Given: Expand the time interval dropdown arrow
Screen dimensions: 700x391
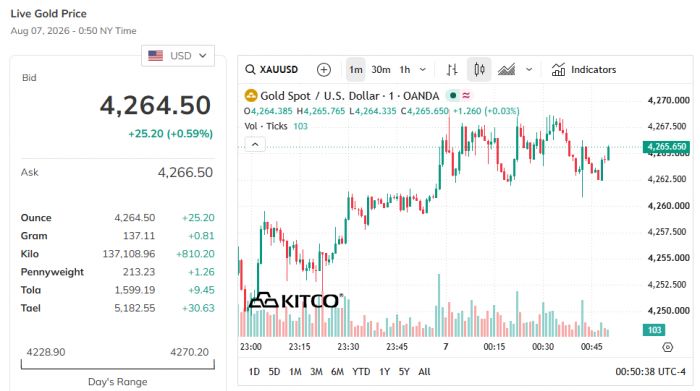Looking at the screenshot, I should [x=423, y=70].
